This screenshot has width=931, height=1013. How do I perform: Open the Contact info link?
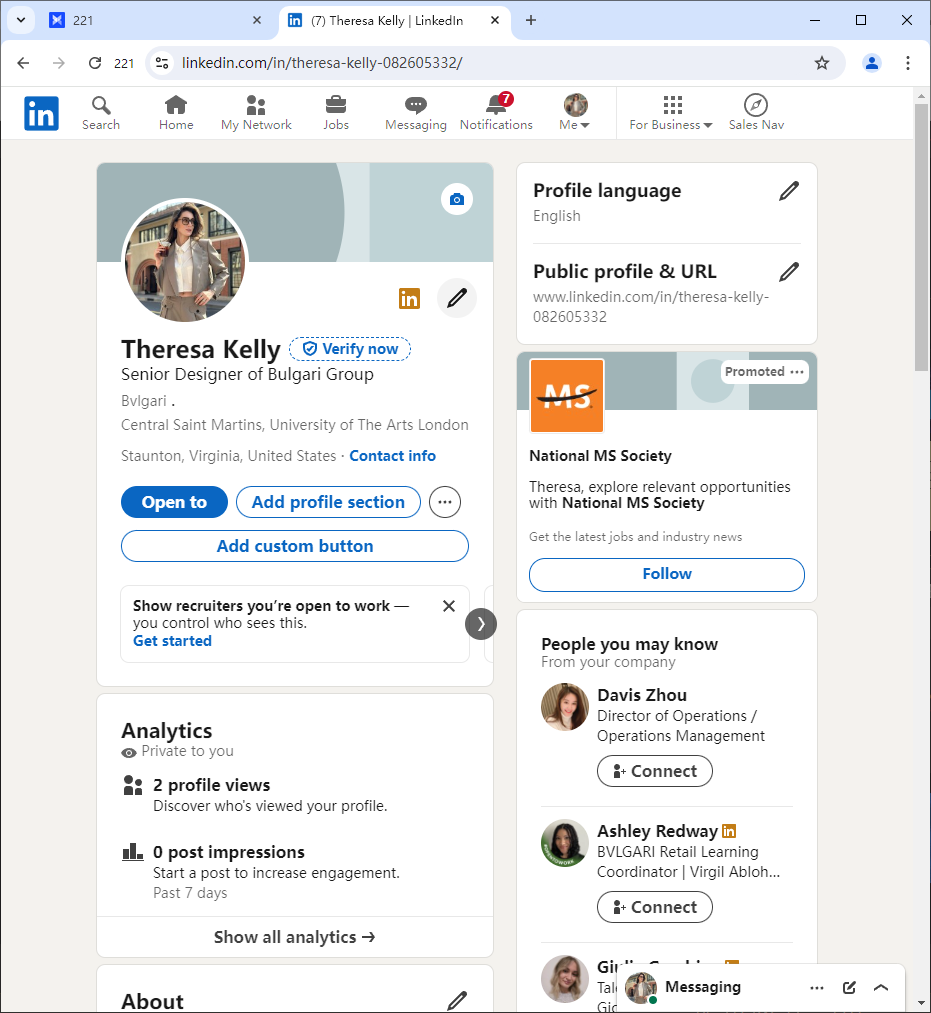point(392,455)
